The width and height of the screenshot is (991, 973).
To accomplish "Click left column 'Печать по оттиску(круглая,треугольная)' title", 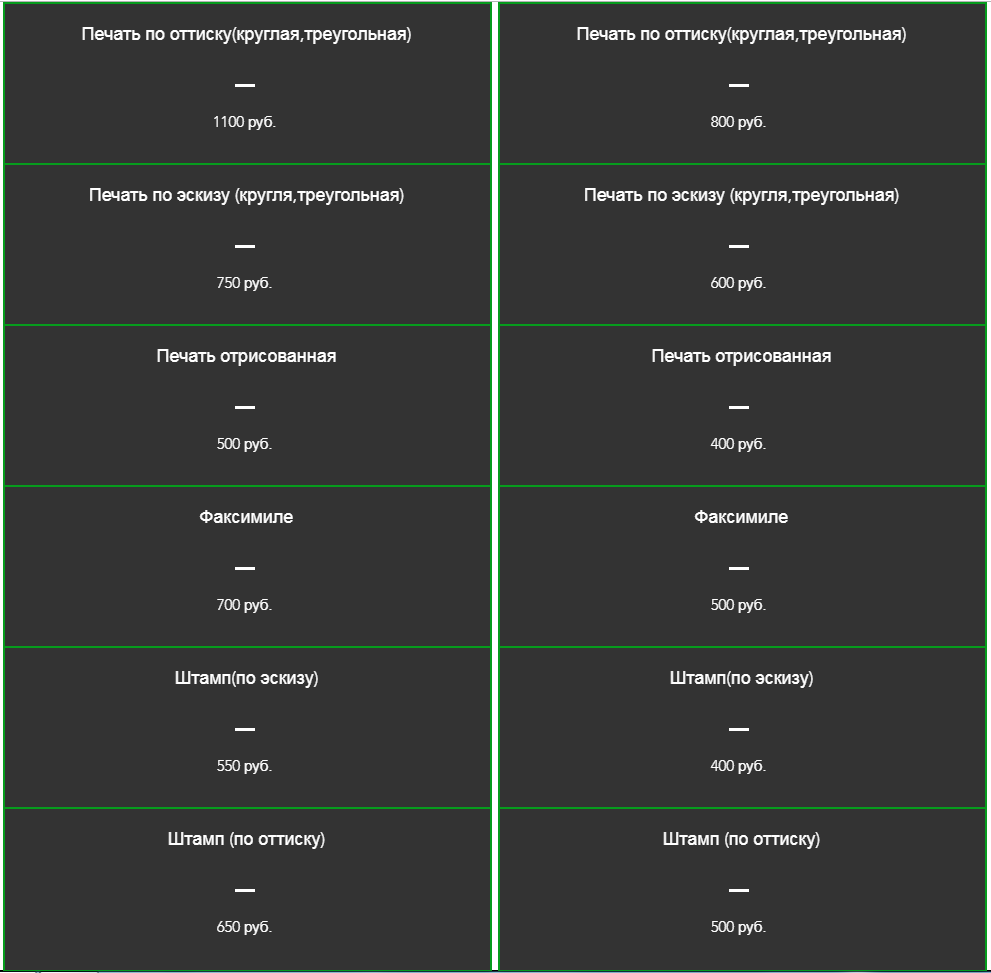I will click(246, 34).
